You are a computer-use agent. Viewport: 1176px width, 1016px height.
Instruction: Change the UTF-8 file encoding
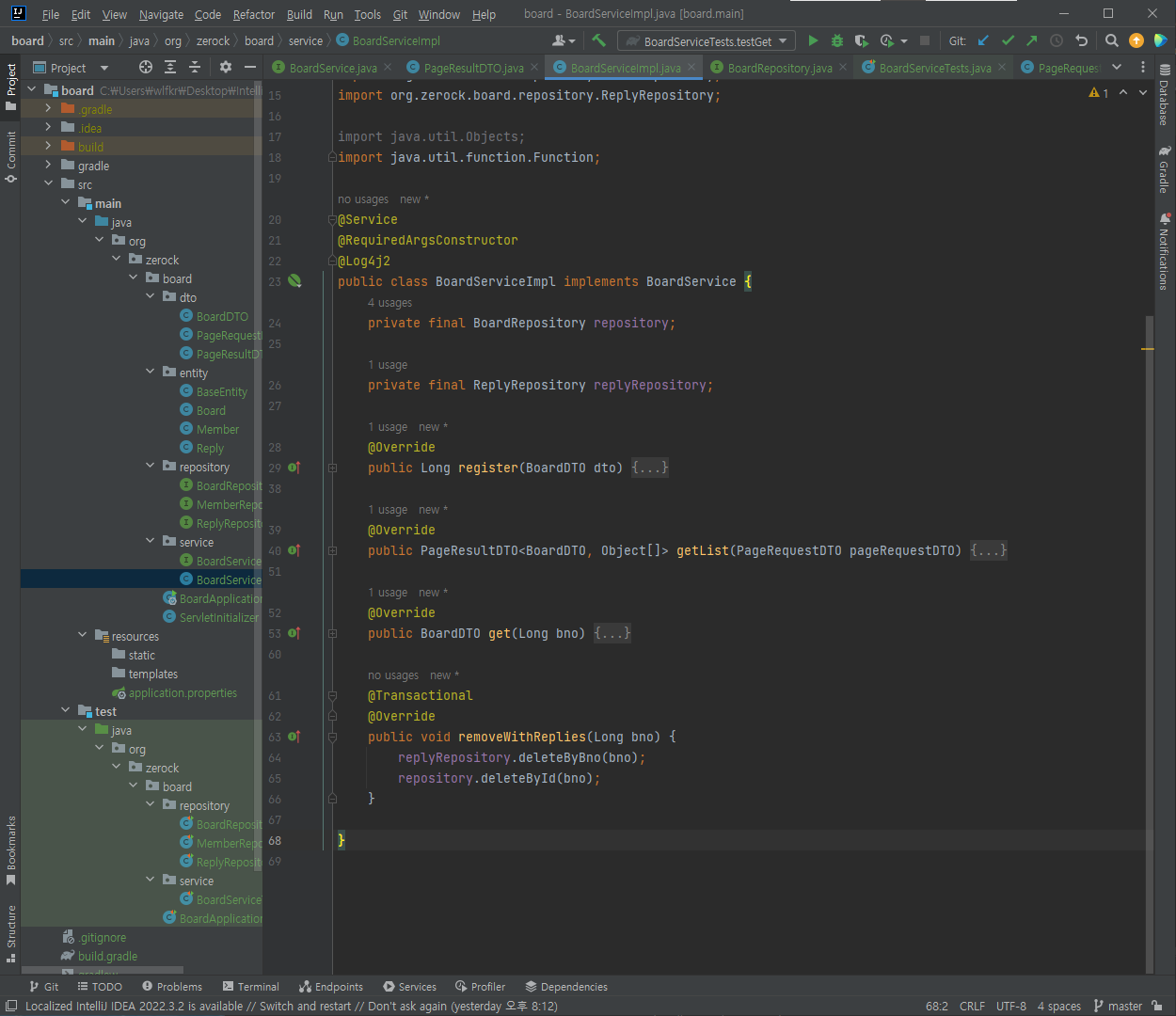click(x=1011, y=1006)
